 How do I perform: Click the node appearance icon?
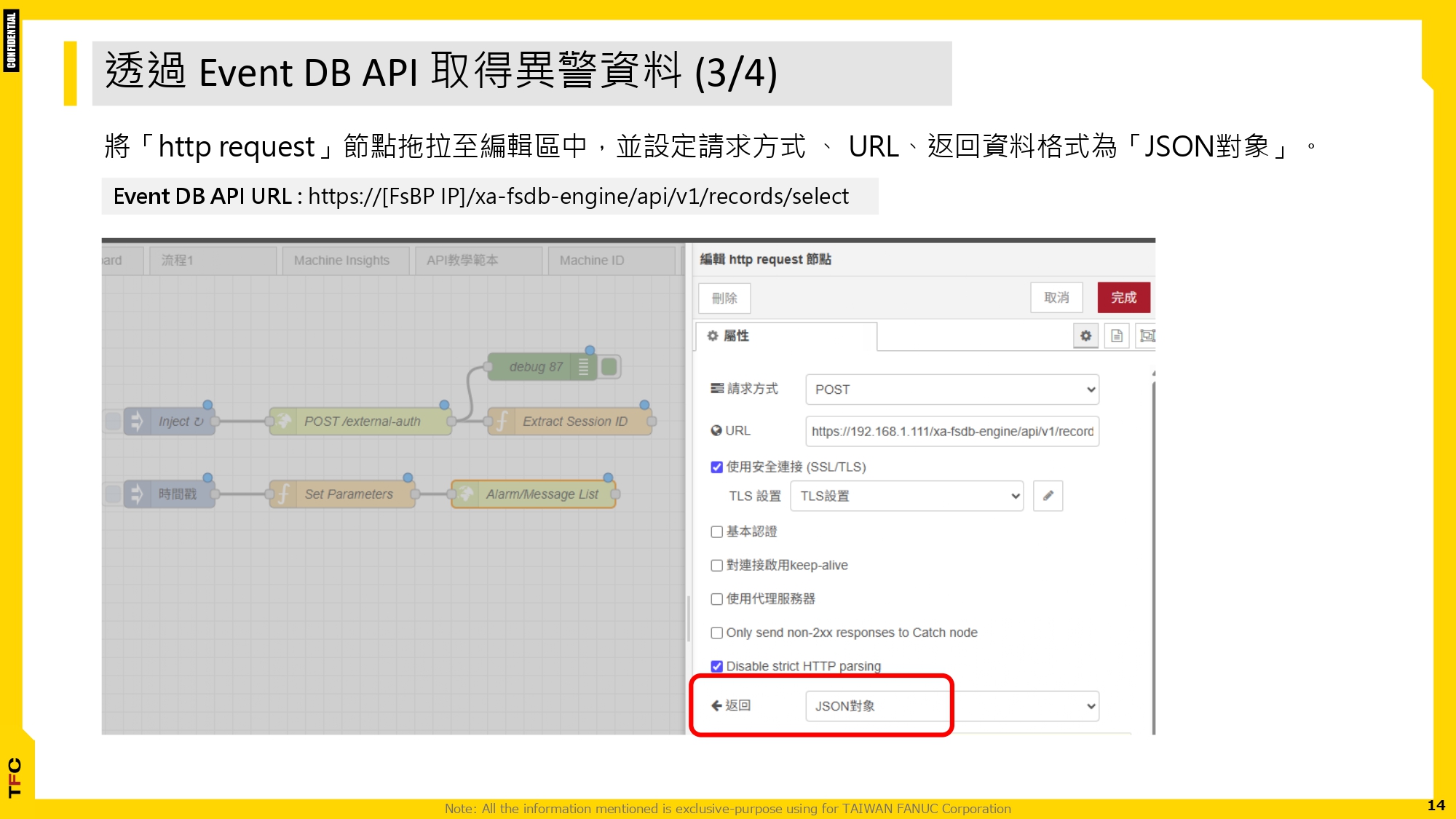click(x=1147, y=336)
